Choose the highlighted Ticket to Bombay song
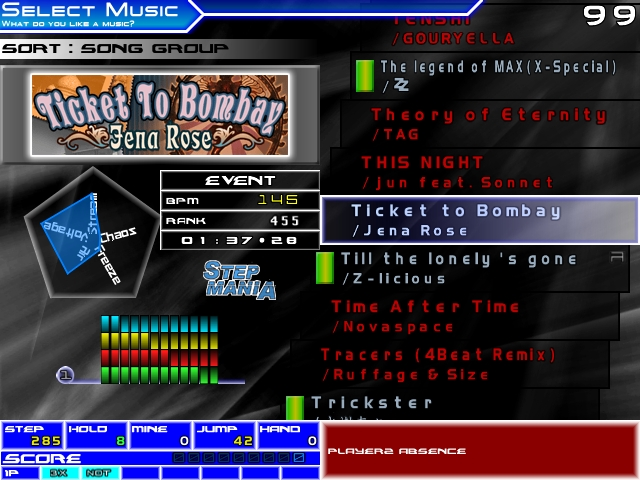Image resolution: width=640 pixels, height=480 pixels. pyautogui.click(x=478, y=220)
